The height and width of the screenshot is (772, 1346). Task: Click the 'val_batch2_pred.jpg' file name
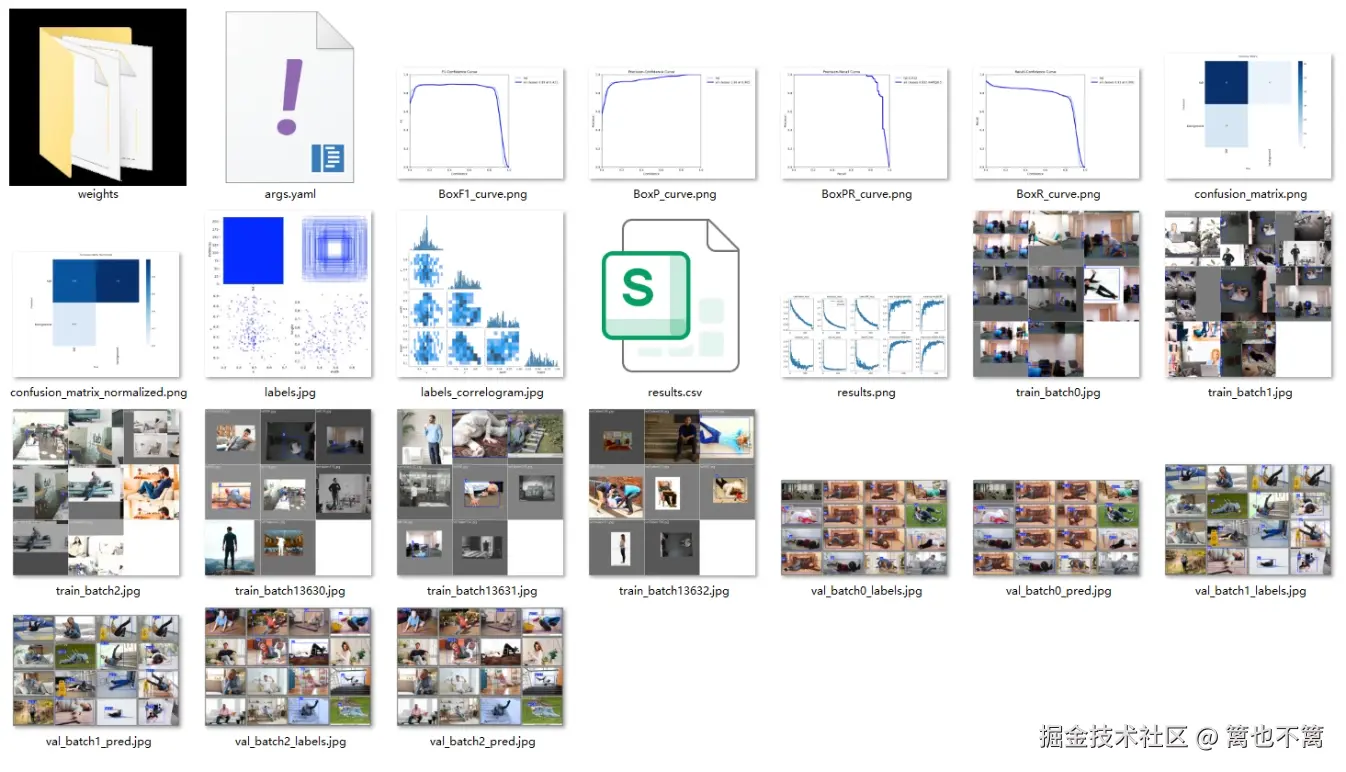(482, 741)
